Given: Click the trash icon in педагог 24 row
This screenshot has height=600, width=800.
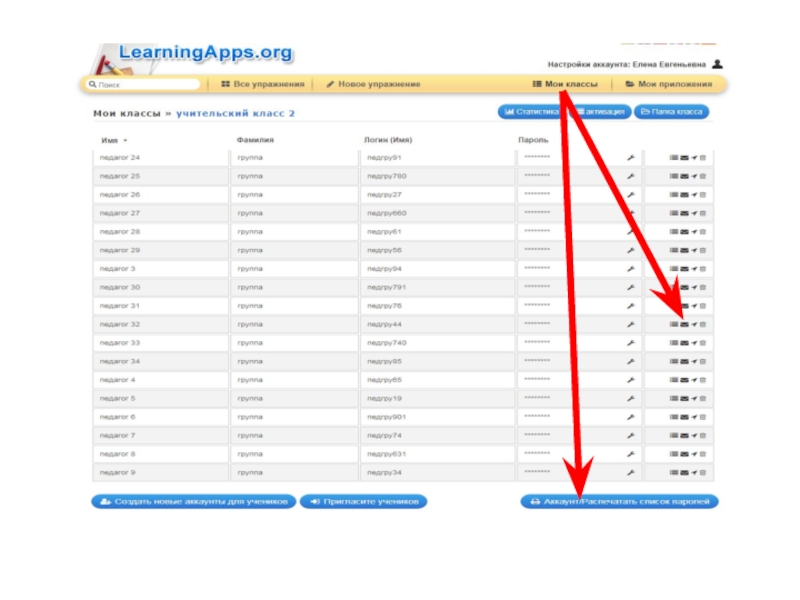Looking at the screenshot, I should (x=702, y=158).
